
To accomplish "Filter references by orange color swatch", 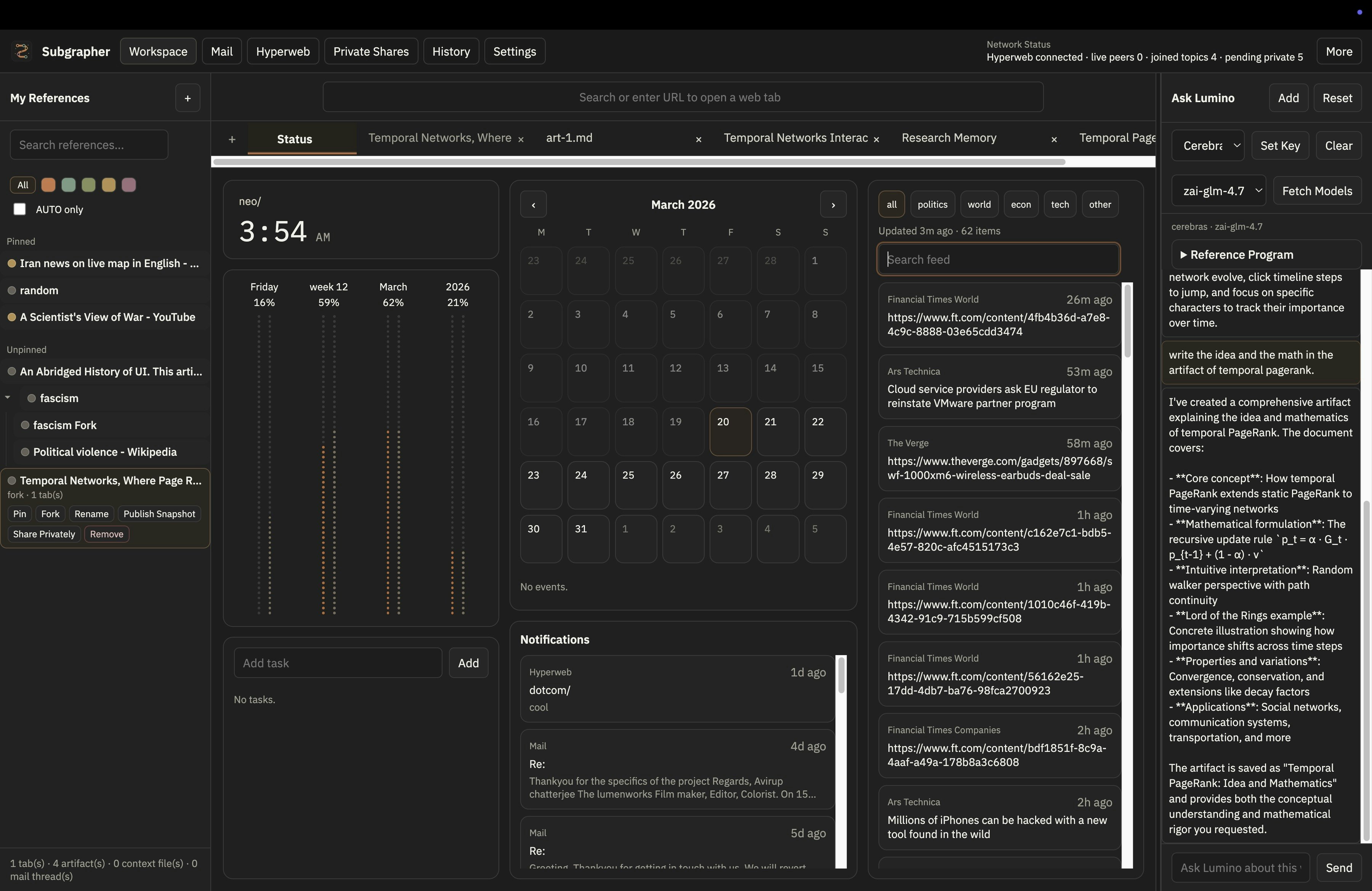I will 48,185.
